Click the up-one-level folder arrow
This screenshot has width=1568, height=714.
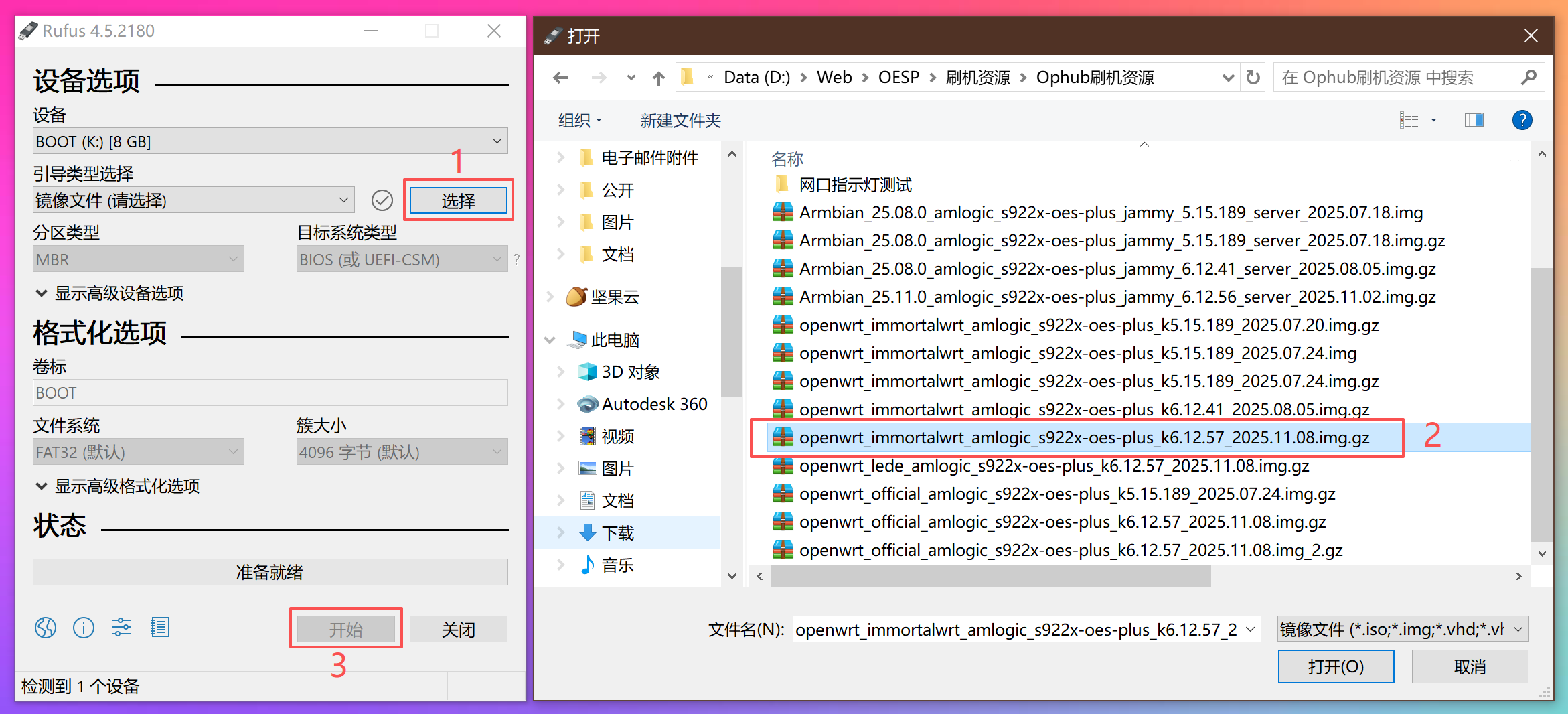pyautogui.click(x=657, y=77)
